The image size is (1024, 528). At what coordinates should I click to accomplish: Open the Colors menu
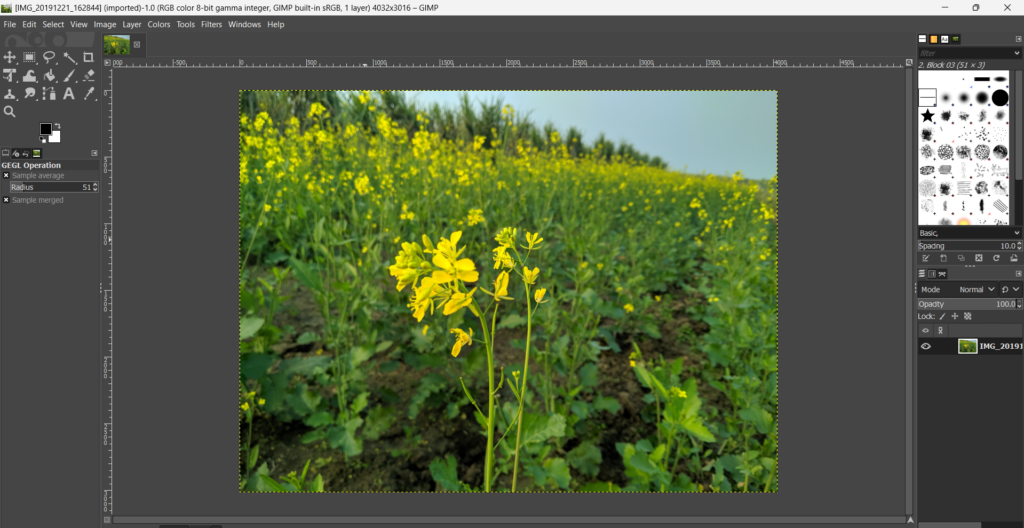159,24
